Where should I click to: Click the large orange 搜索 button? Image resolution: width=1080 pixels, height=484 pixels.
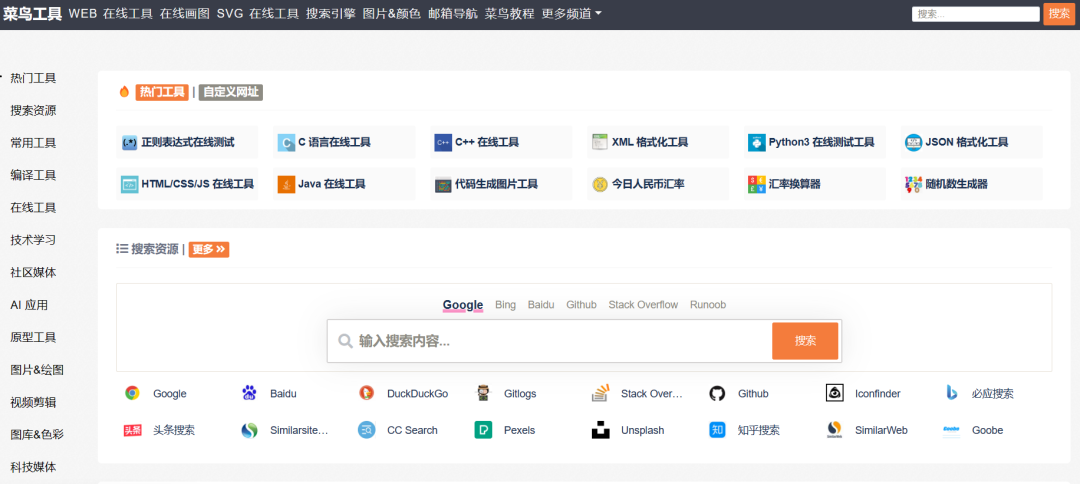pyautogui.click(x=805, y=341)
